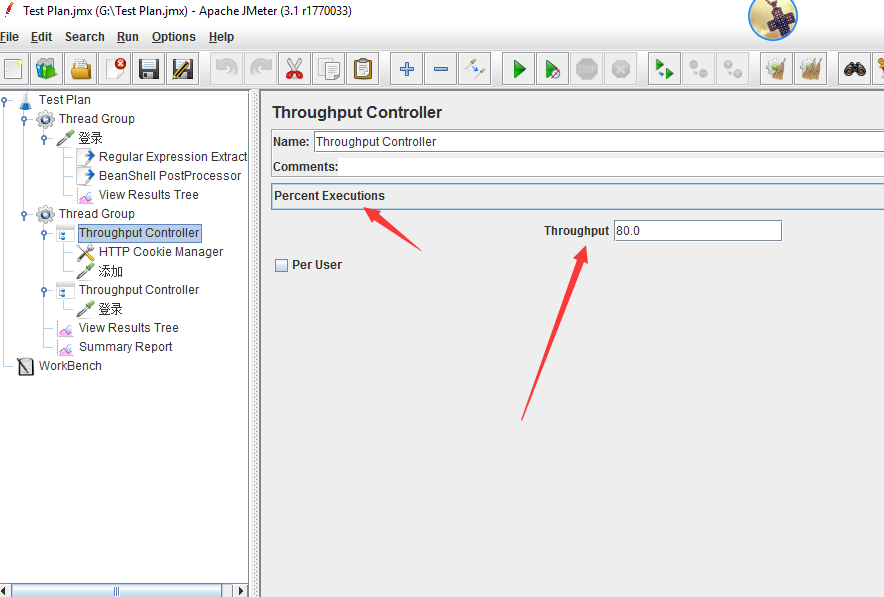The height and width of the screenshot is (597, 884).
Task: Click the Redo arrow icon
Action: [x=260, y=69]
